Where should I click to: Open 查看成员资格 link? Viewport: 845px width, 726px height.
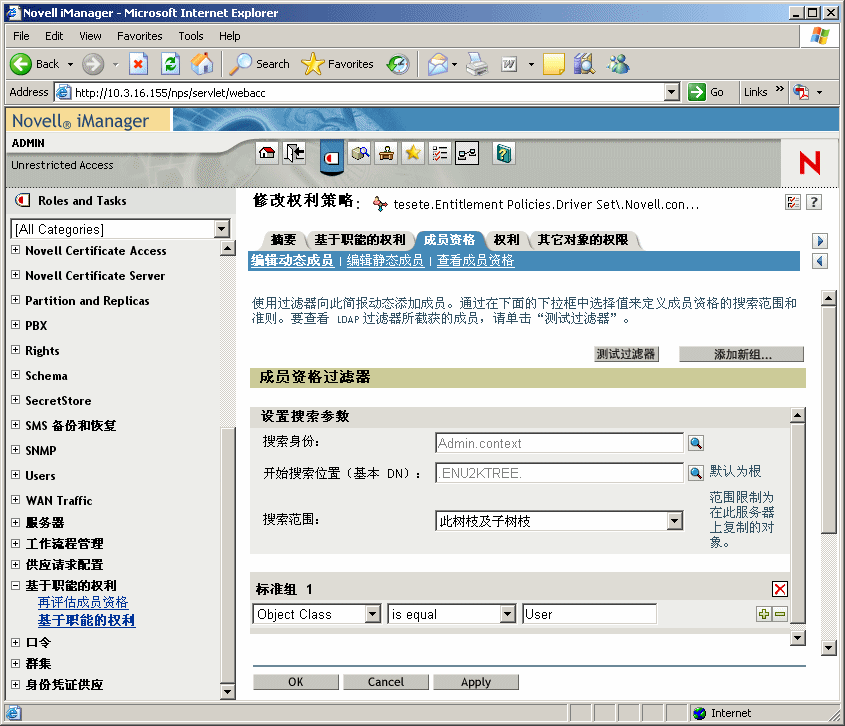(475, 261)
